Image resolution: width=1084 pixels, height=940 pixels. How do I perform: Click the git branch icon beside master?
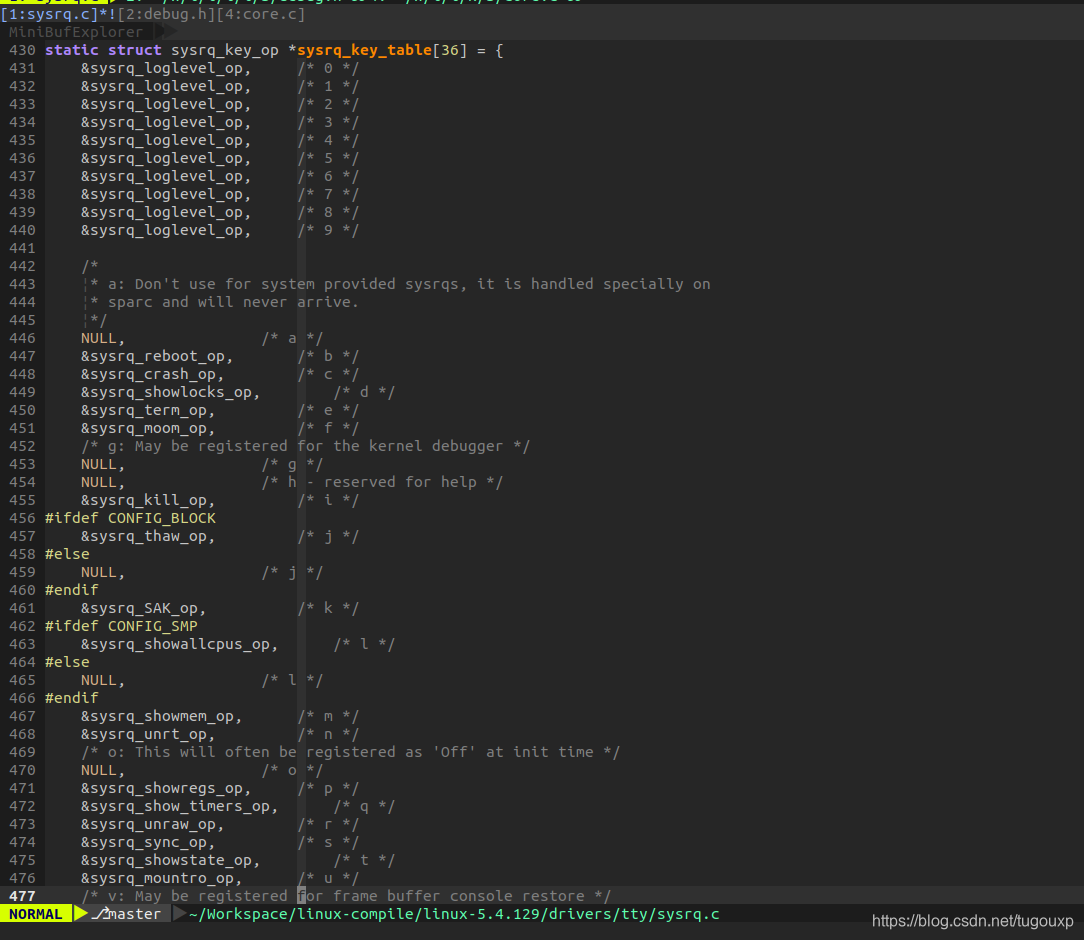coord(100,914)
